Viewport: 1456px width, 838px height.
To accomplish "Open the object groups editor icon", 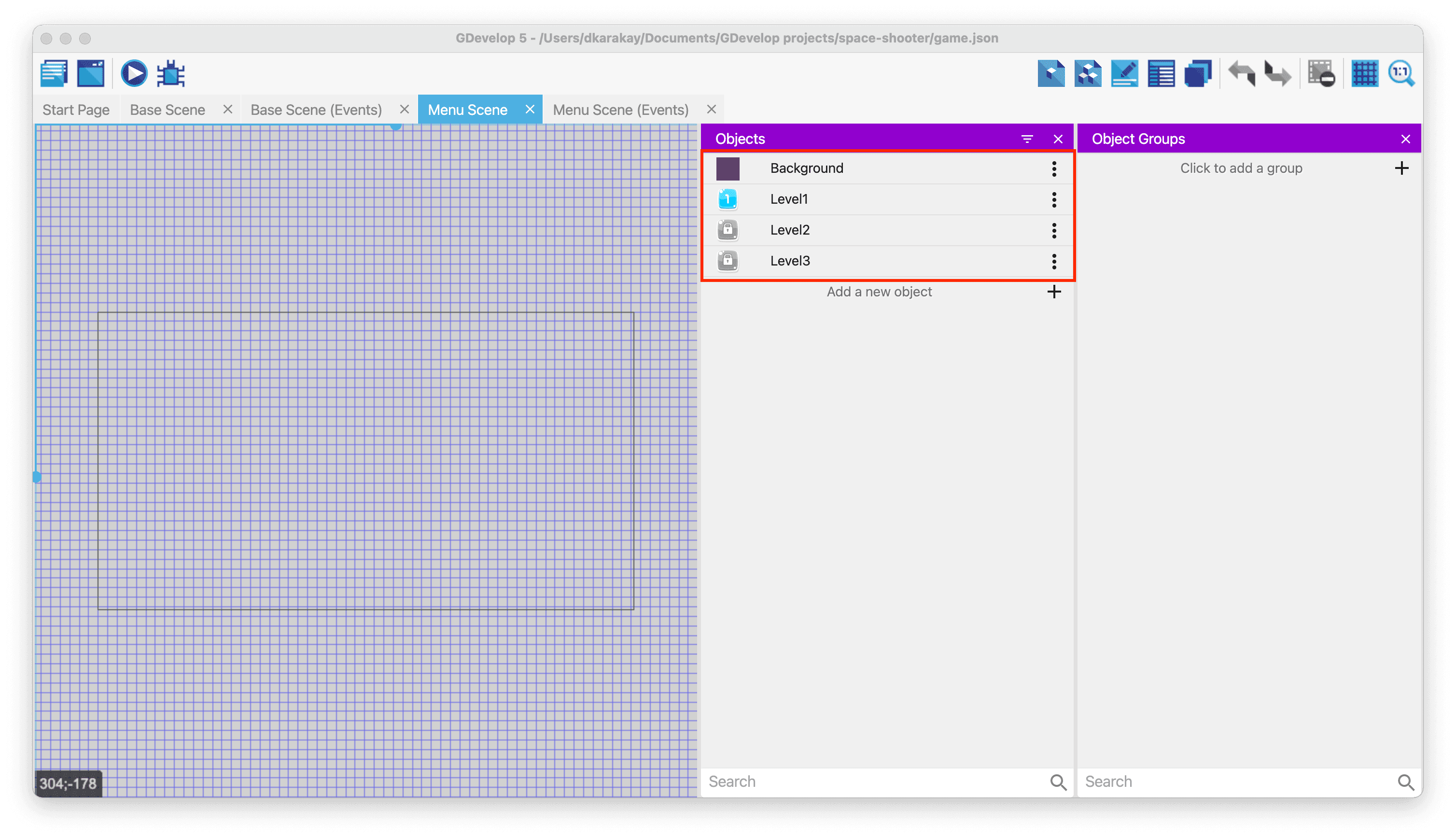I will coord(1088,74).
